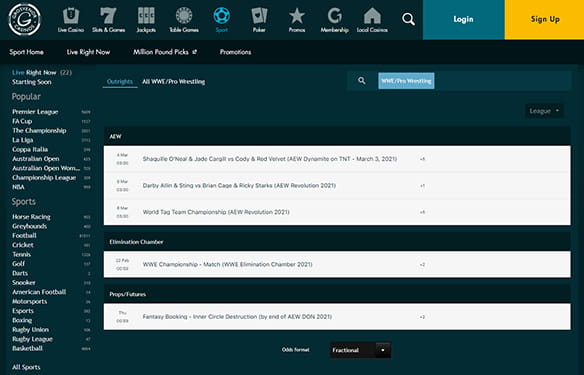Go to Sport Home
The height and width of the screenshot is (375, 584).
(26, 52)
